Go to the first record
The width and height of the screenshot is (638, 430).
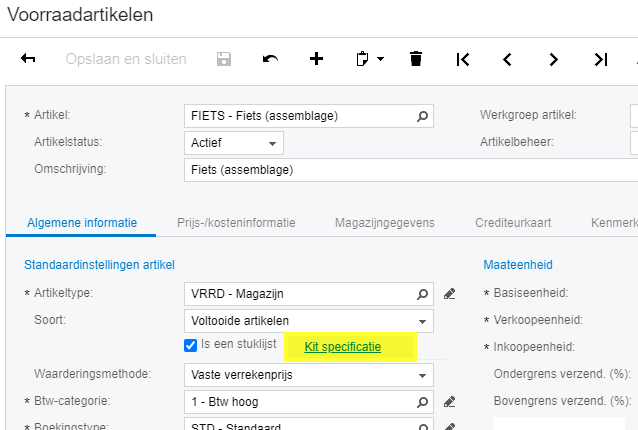pos(462,59)
